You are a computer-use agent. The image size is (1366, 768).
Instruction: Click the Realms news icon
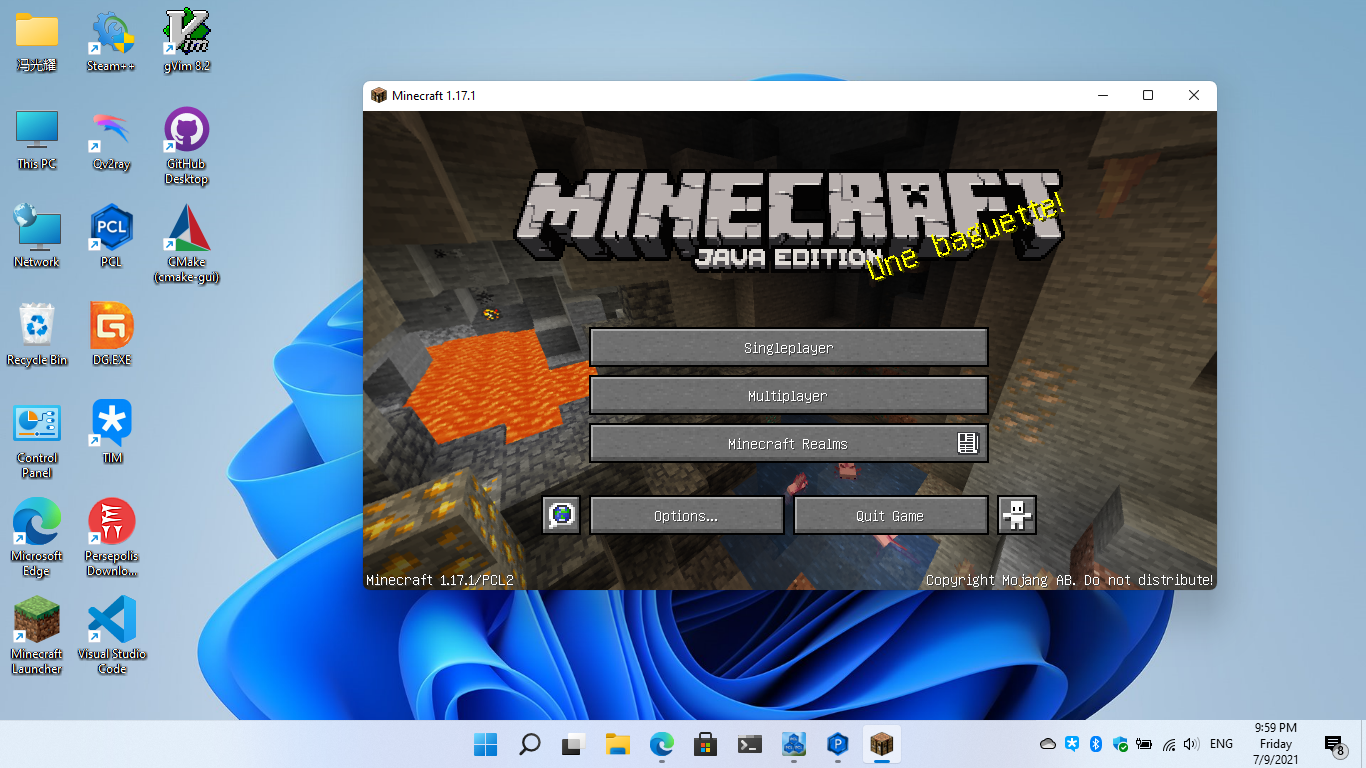967,444
